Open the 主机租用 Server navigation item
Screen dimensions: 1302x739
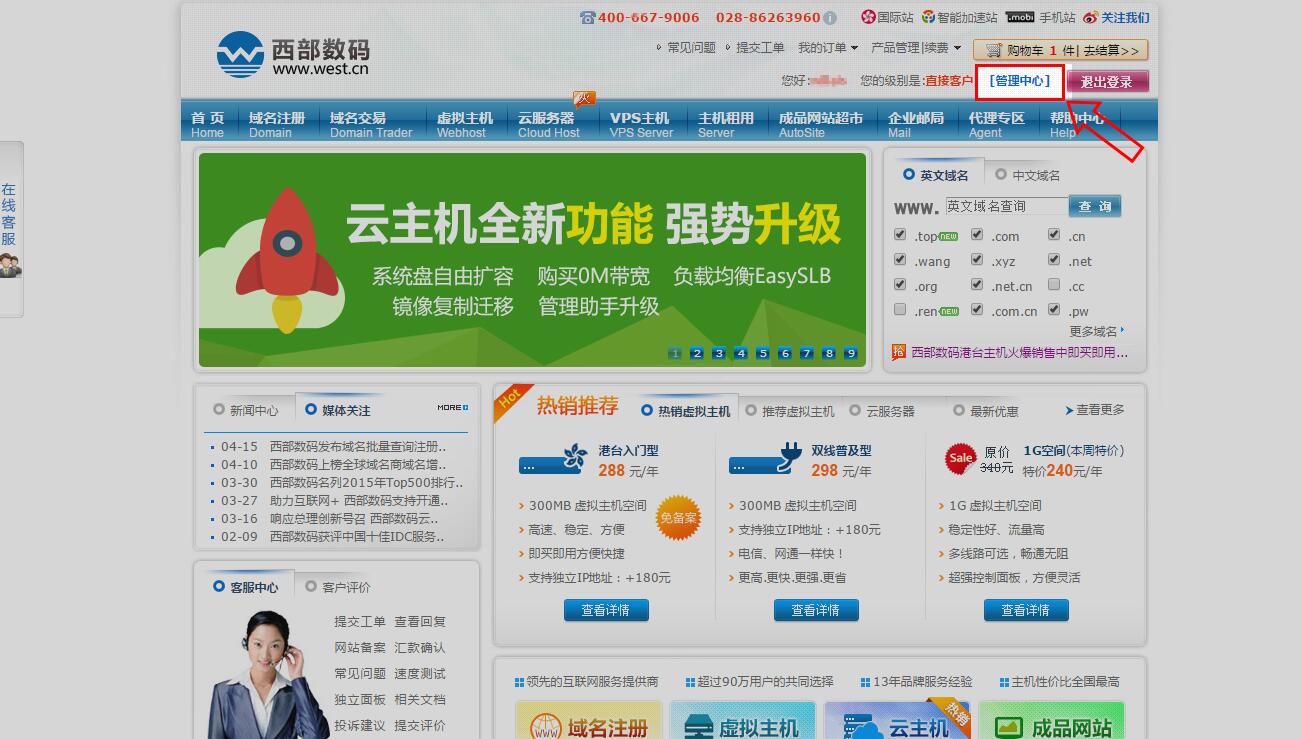tap(726, 124)
